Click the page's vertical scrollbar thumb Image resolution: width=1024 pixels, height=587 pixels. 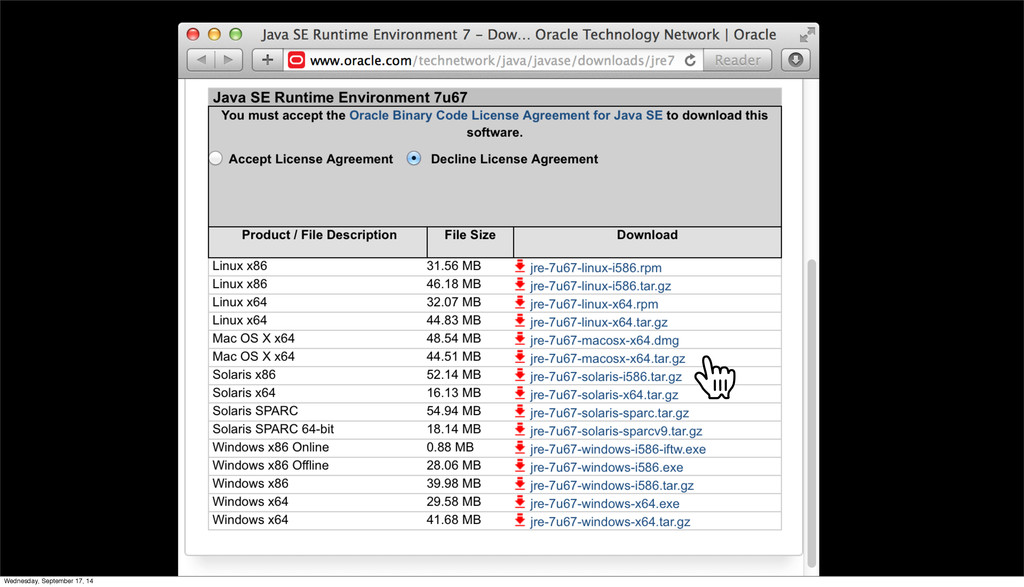(812, 400)
